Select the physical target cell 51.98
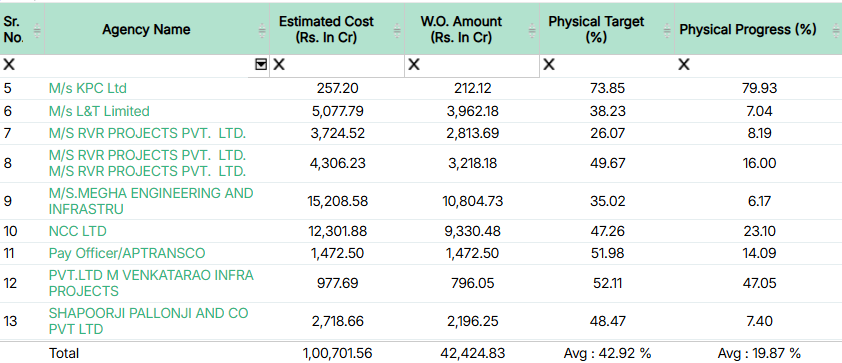The width and height of the screenshot is (842, 363). point(607,253)
